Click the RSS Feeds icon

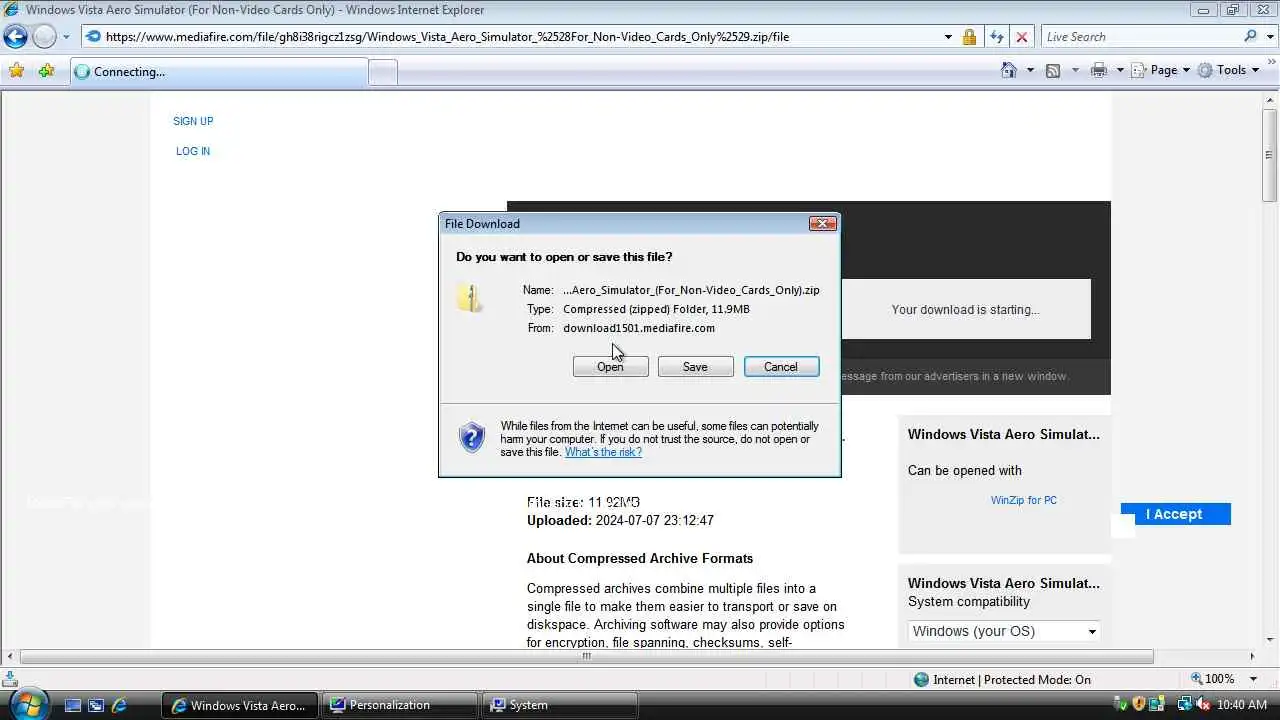pos(1053,70)
